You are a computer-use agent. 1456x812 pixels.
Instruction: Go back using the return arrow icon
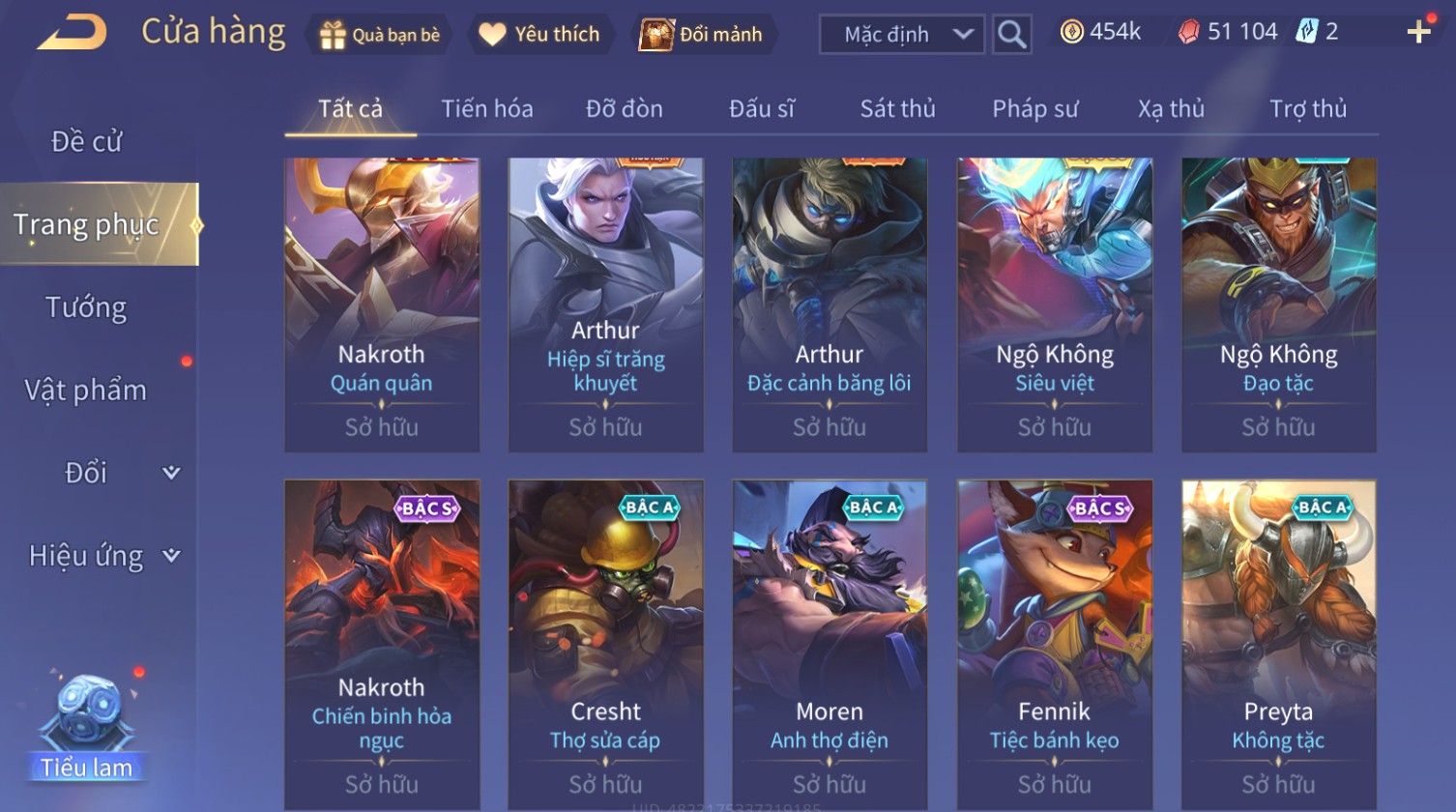point(71,33)
